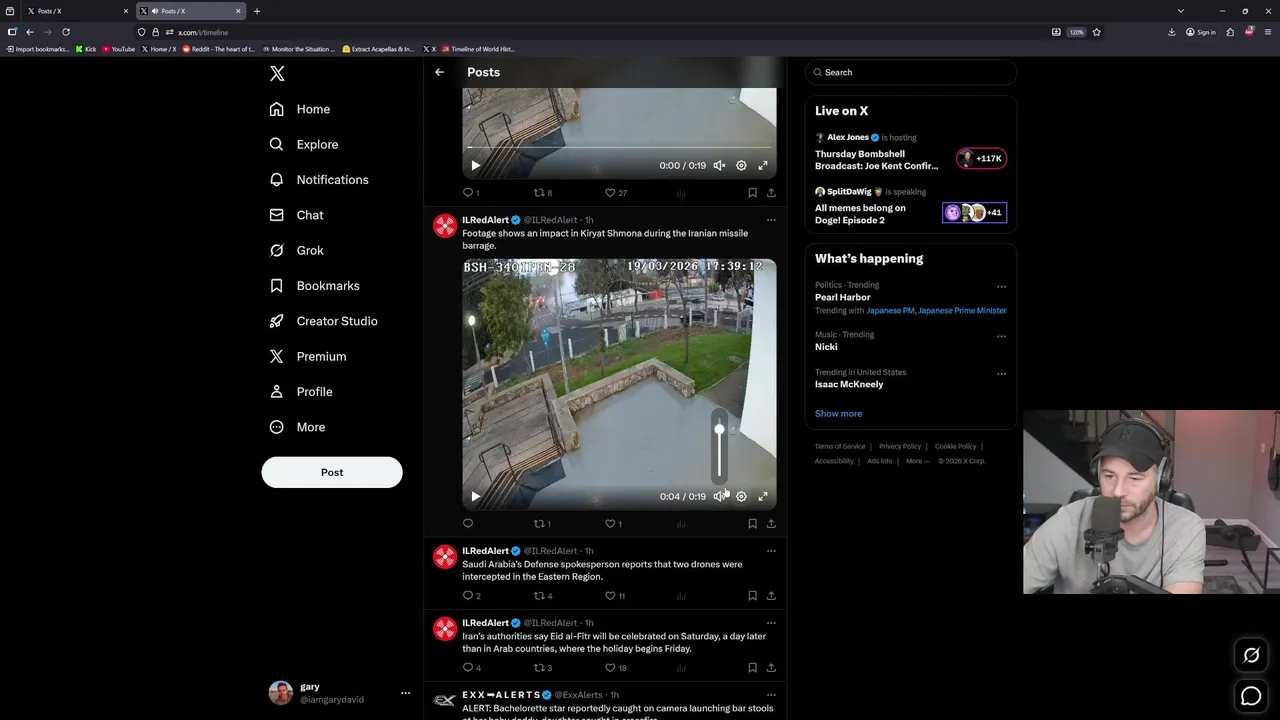Adjust the vertical volume slider on the video
Image resolution: width=1280 pixels, height=720 pixels.
[x=719, y=446]
